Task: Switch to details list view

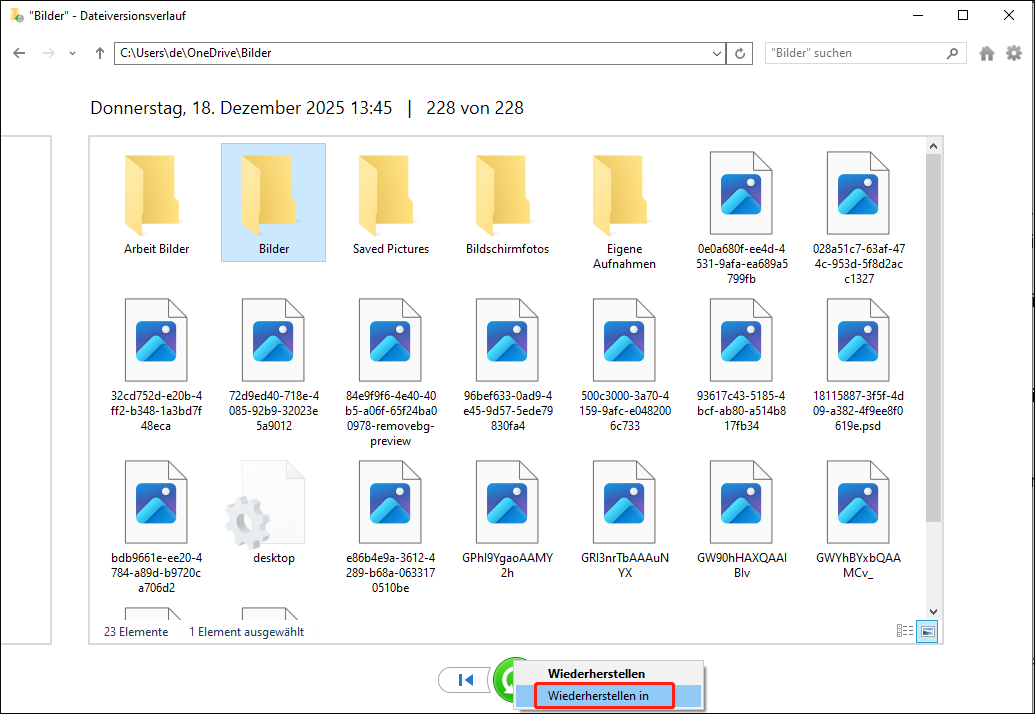Action: coord(904,631)
